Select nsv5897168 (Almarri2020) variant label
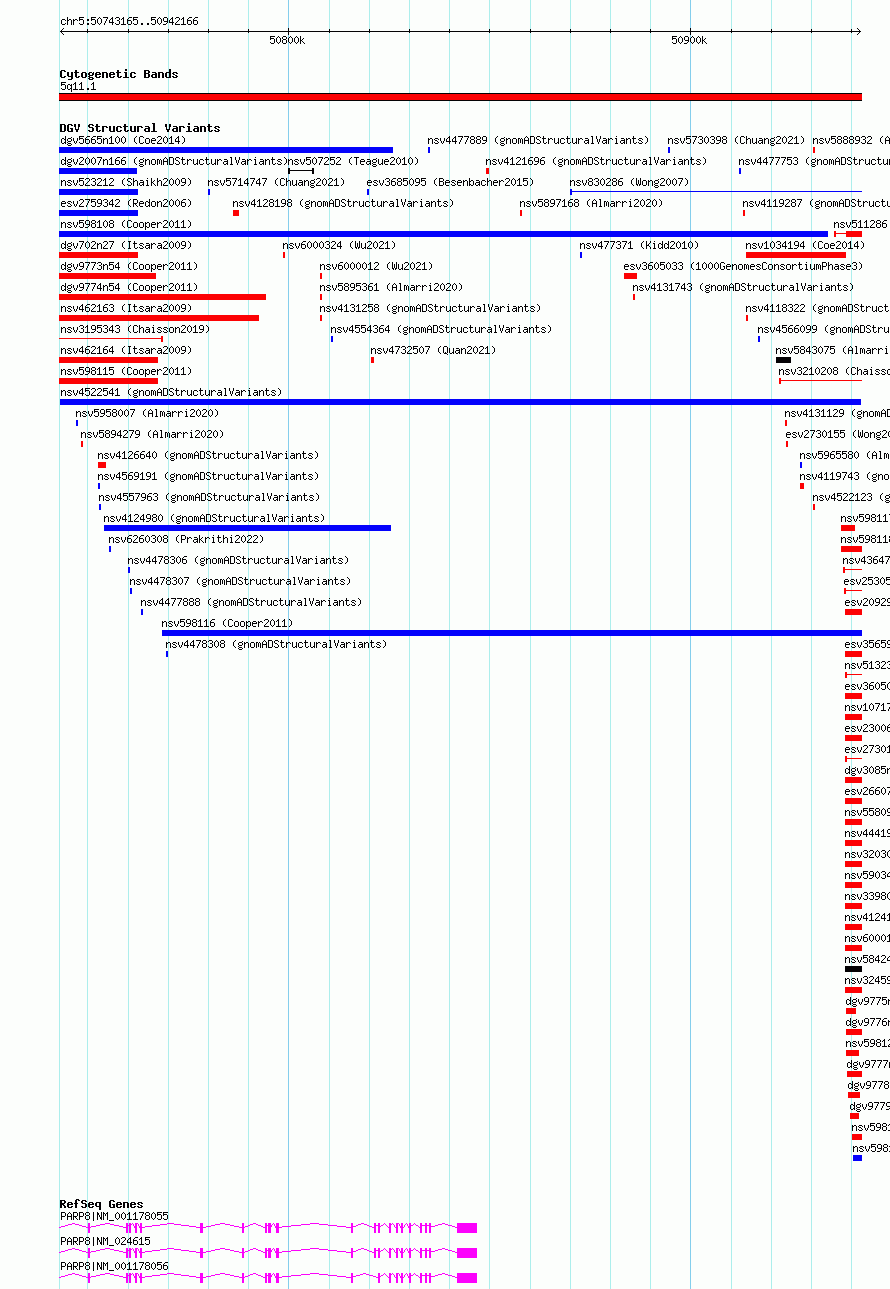Viewport: 890px width, 1289px height. click(x=591, y=203)
